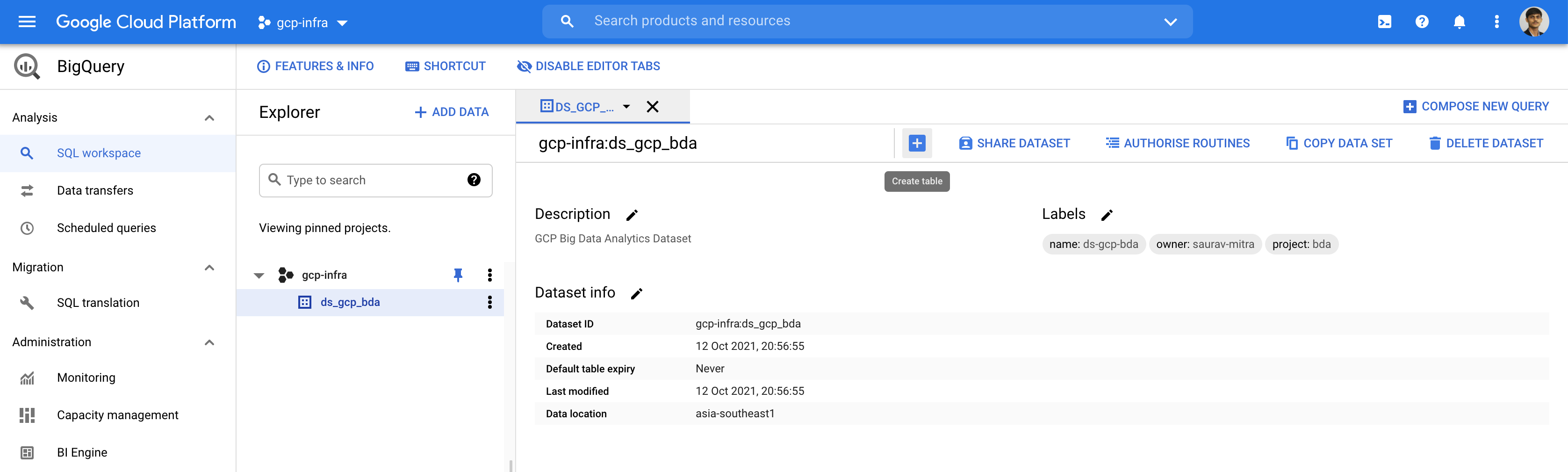Screen dimensions: 1568x472
Task: Click the name: ds-gcp-bda label chip
Action: (x=1093, y=244)
